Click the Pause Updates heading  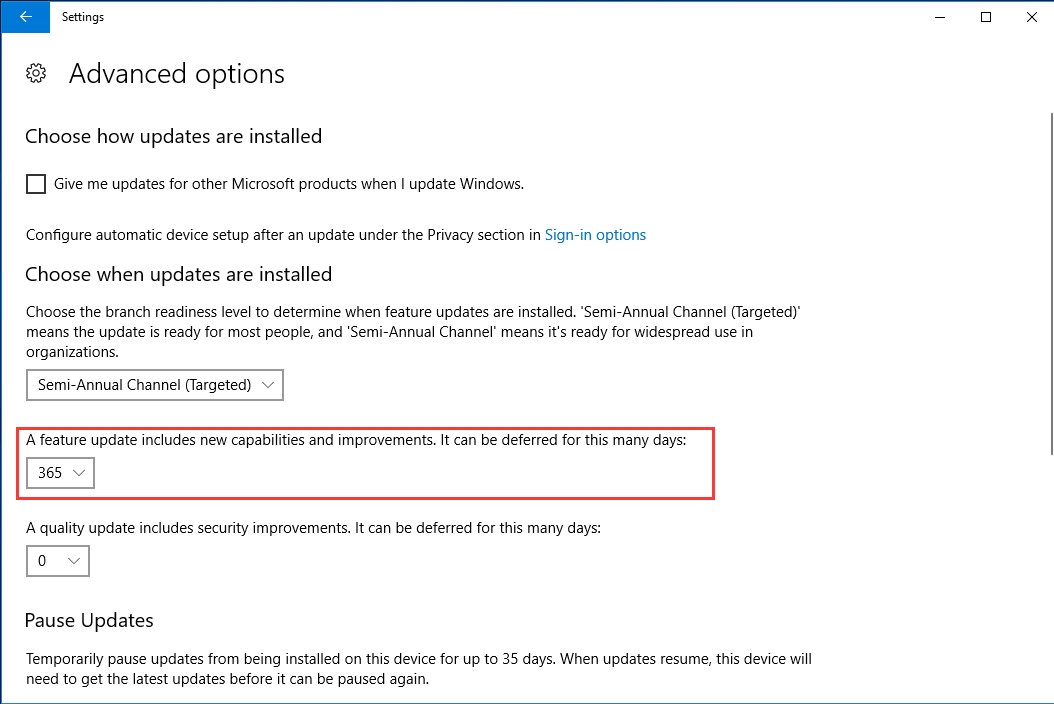pyautogui.click(x=89, y=621)
